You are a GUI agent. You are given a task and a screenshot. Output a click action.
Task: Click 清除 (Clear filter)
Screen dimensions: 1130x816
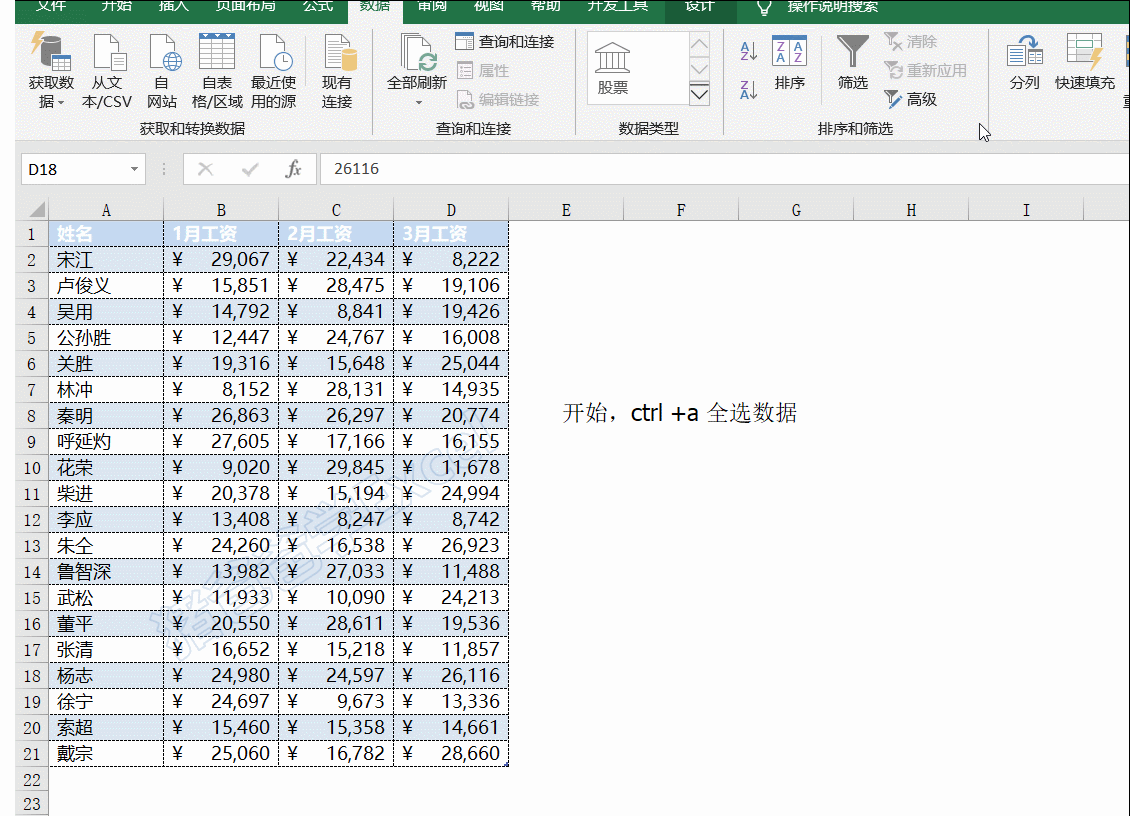(910, 42)
